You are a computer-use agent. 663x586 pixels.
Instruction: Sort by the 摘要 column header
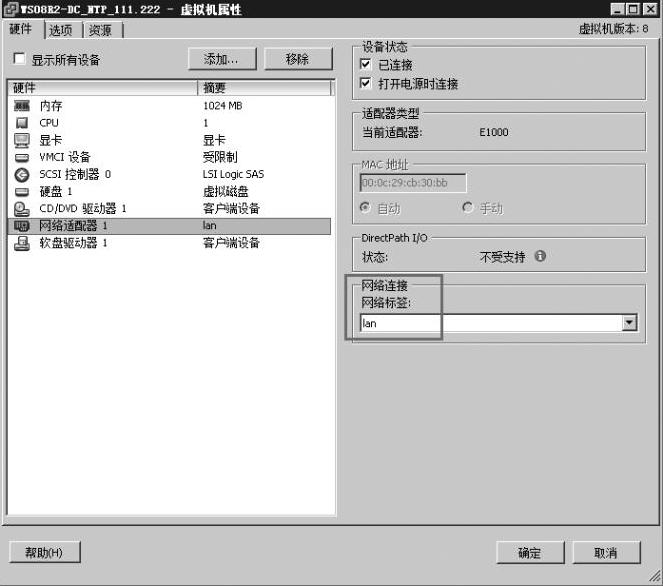265,88
